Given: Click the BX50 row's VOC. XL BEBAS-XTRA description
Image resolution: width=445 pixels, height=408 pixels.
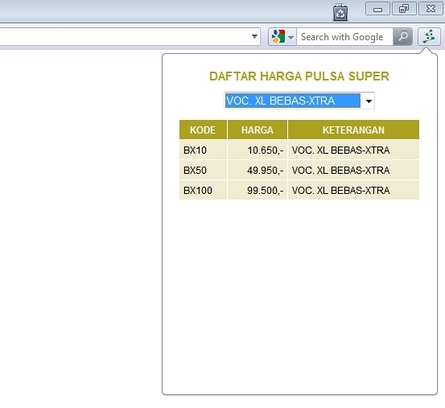Looking at the screenshot, I should pyautogui.click(x=353, y=170).
